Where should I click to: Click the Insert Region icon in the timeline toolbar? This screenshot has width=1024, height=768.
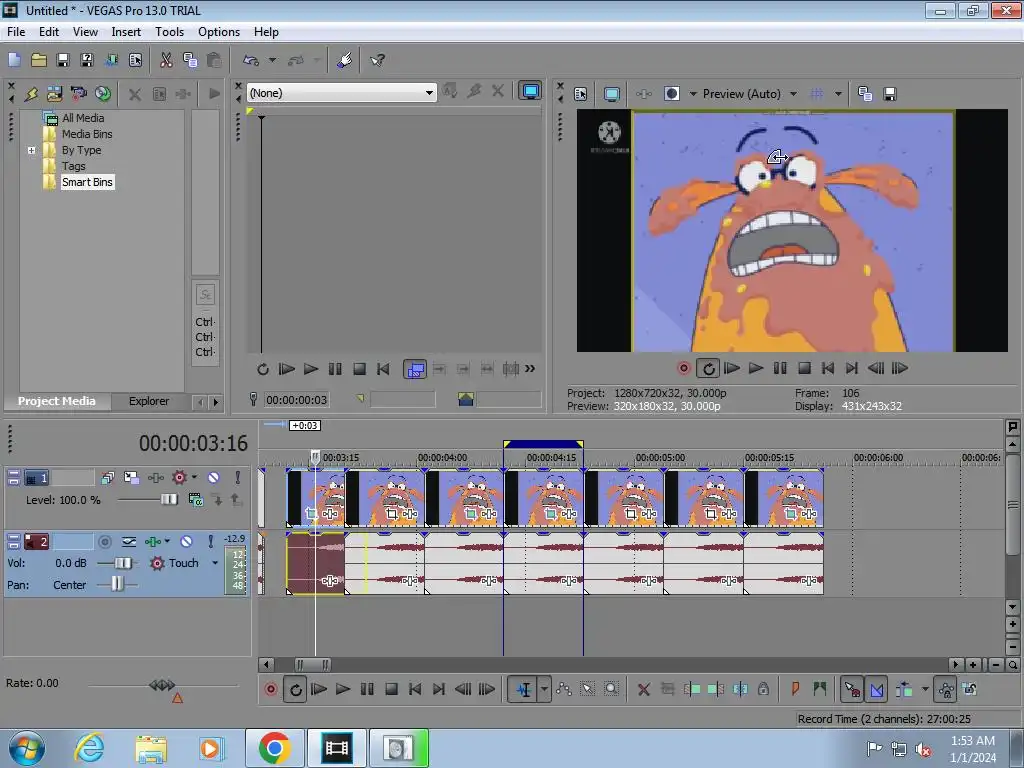(x=820, y=689)
